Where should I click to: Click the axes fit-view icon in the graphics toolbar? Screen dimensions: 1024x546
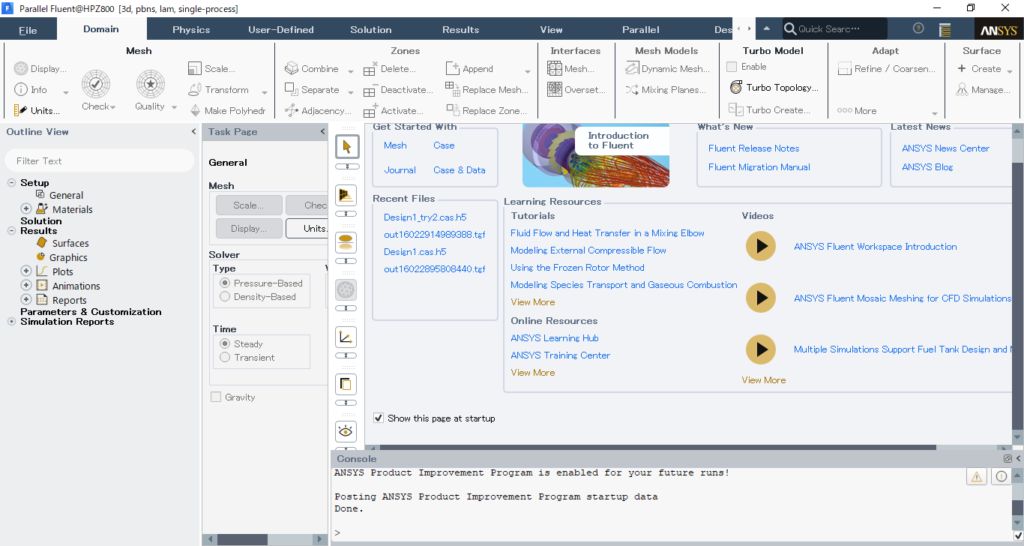click(x=346, y=337)
